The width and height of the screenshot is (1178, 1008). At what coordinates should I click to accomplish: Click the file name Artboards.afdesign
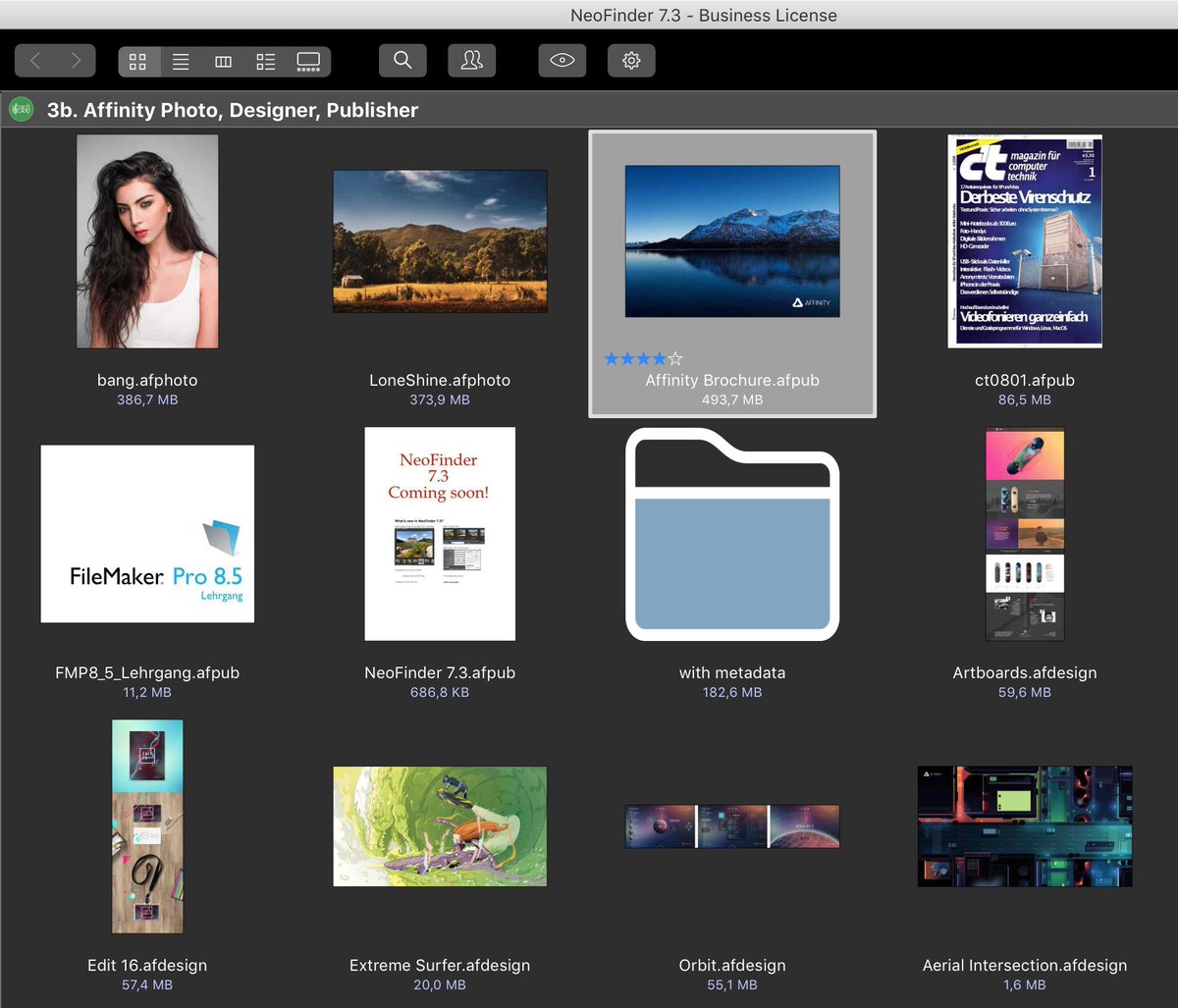coord(1025,672)
